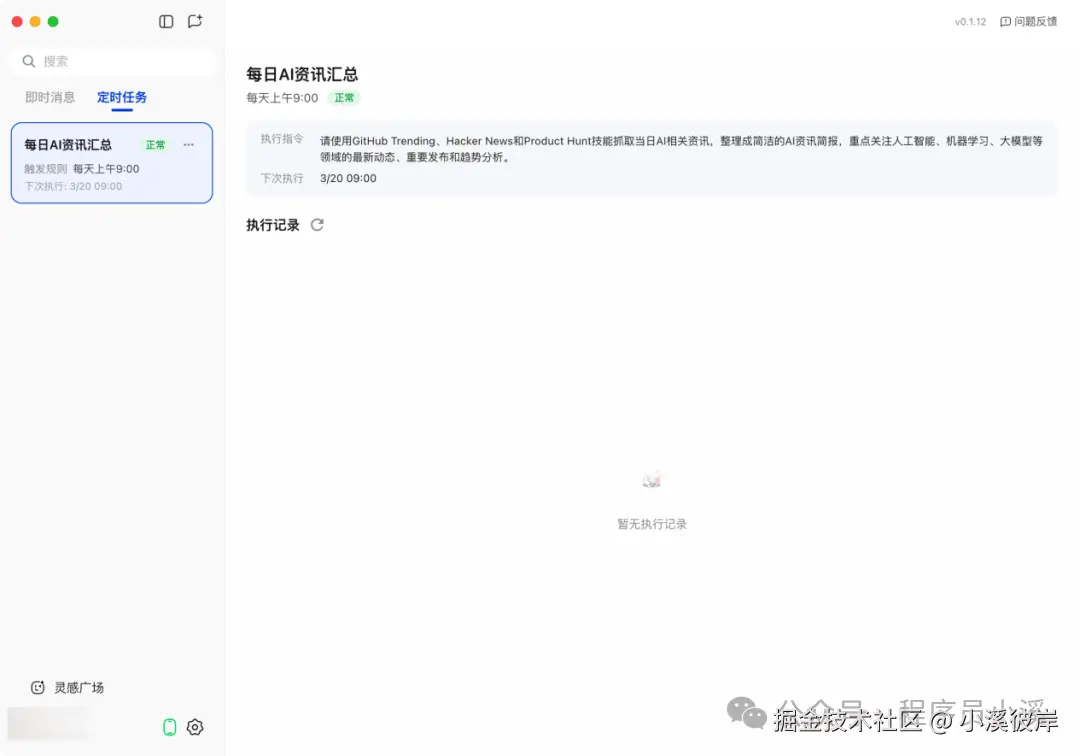Click the version label v0.1.12
The width and height of the screenshot is (1080, 756).
click(970, 22)
